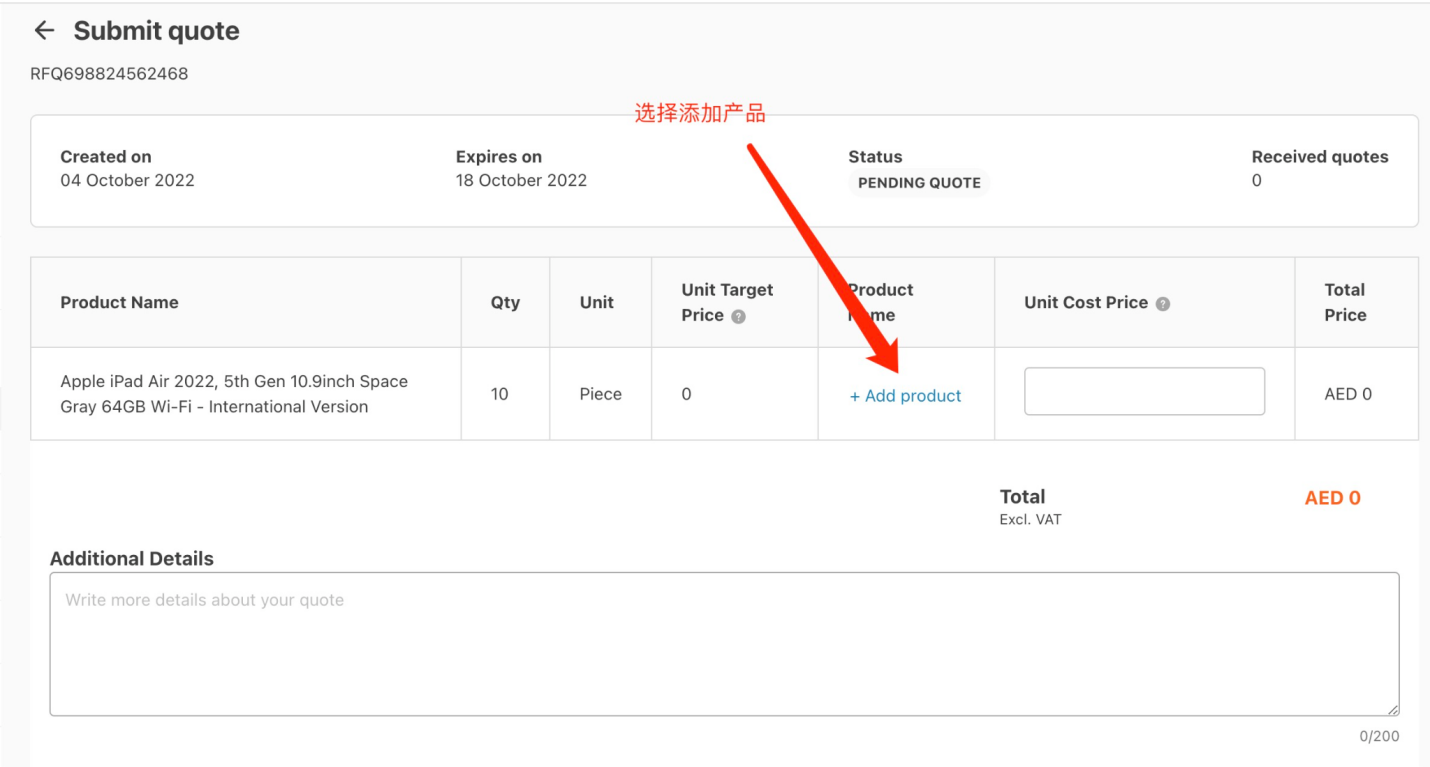Click the 0/200 character counter

pos(1379,736)
